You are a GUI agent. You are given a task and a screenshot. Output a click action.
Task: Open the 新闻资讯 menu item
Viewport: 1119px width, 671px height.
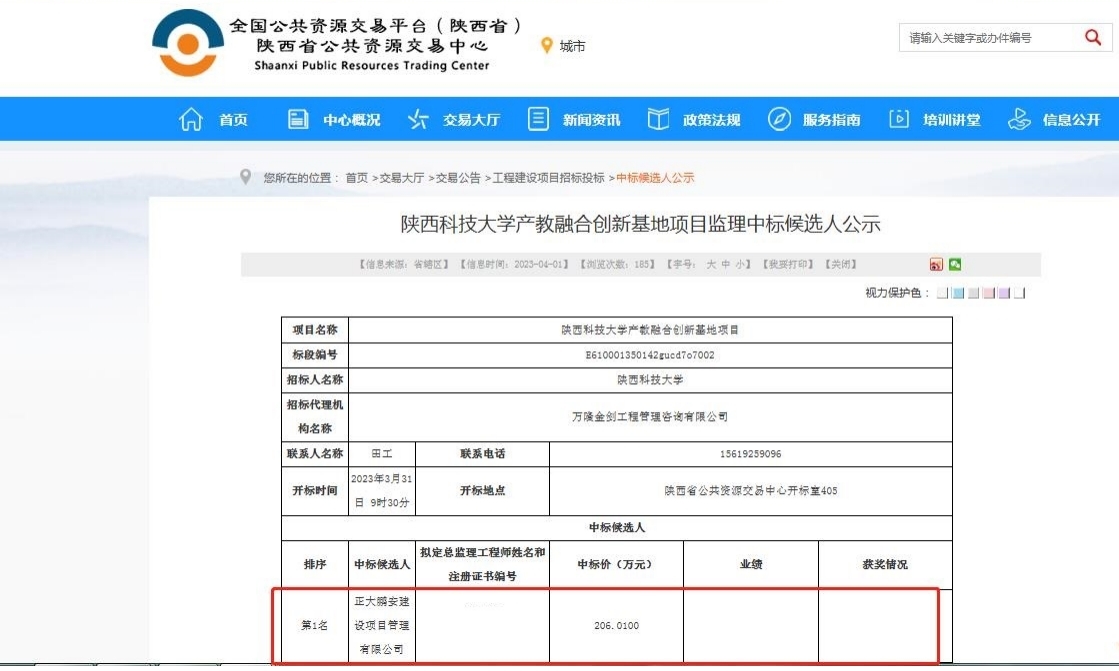pyautogui.click(x=591, y=120)
